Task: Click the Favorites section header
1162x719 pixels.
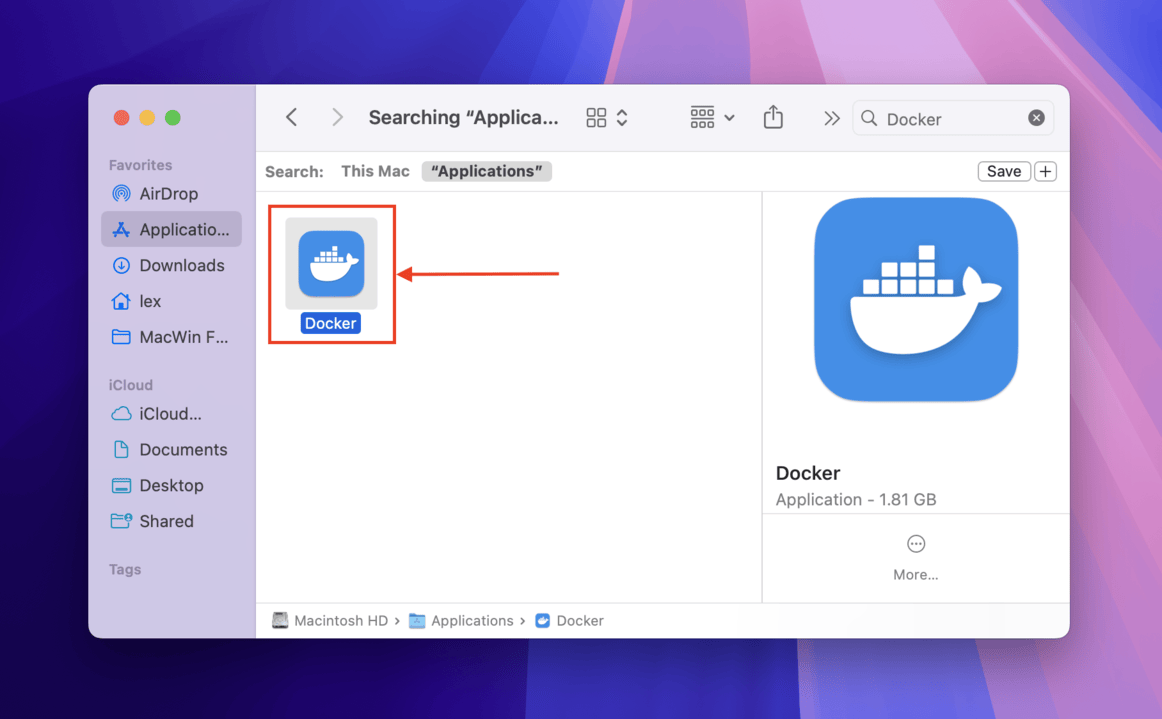Action: click(140, 165)
